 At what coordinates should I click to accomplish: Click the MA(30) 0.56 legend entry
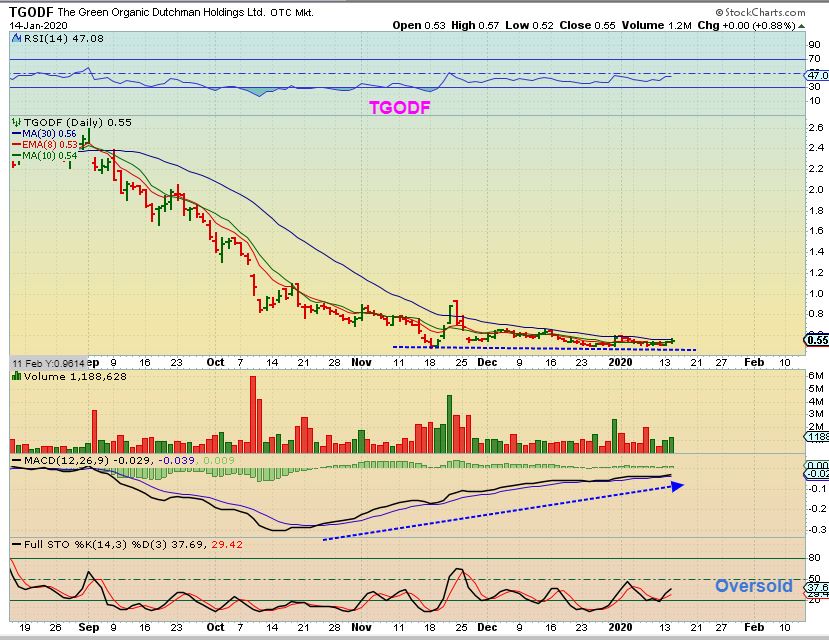(x=49, y=134)
